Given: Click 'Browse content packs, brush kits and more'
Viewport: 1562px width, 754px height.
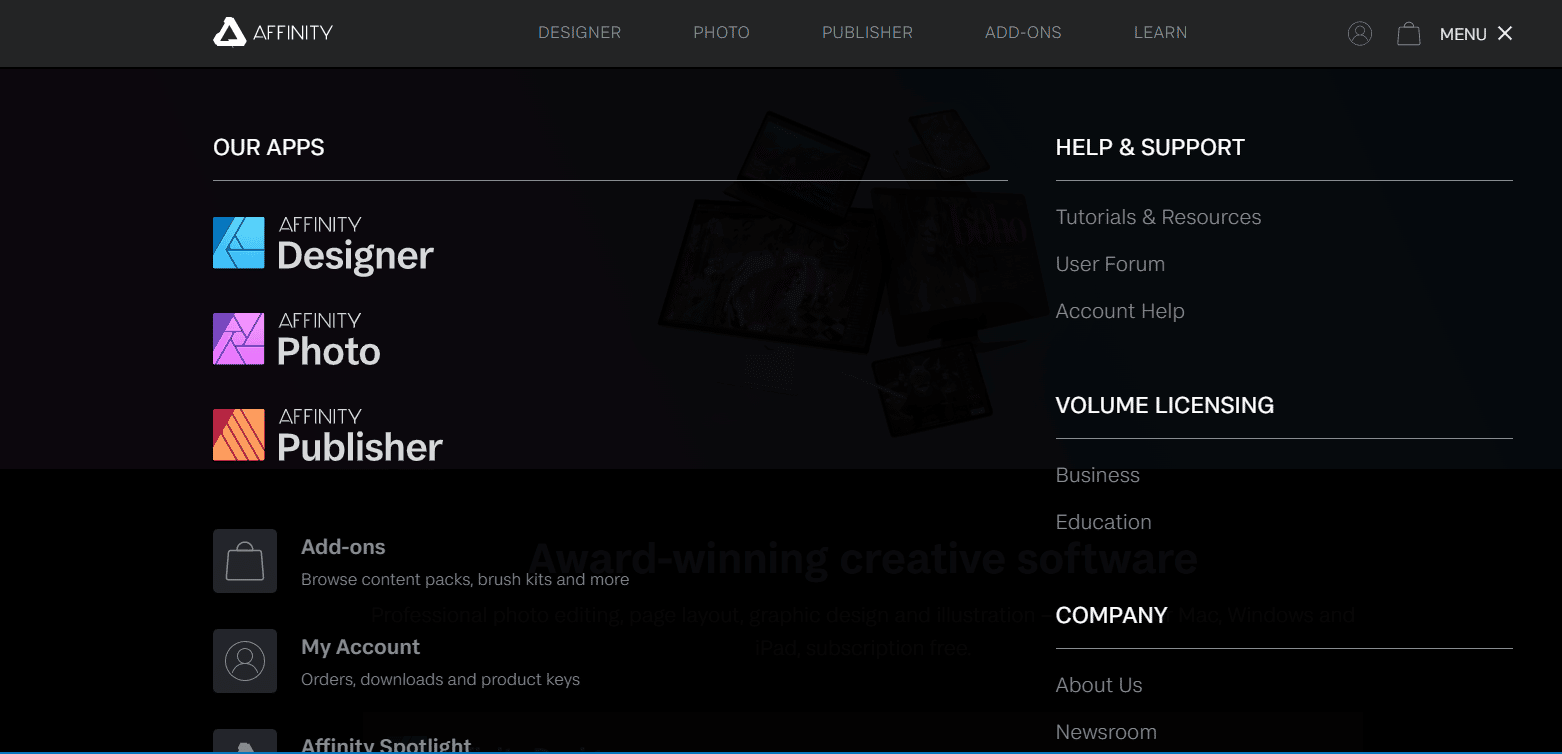Looking at the screenshot, I should (x=465, y=580).
